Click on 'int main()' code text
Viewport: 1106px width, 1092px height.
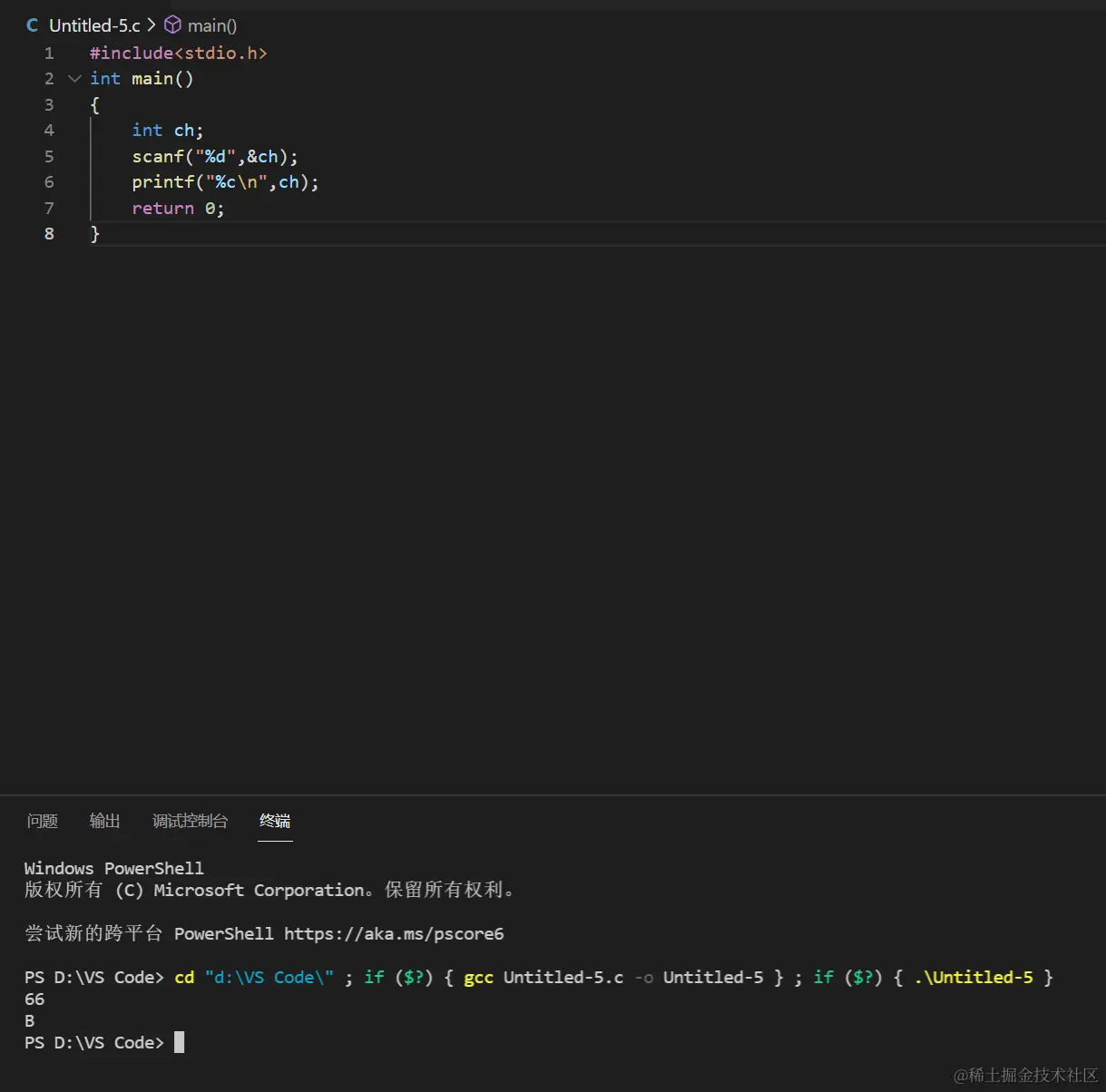142,79
